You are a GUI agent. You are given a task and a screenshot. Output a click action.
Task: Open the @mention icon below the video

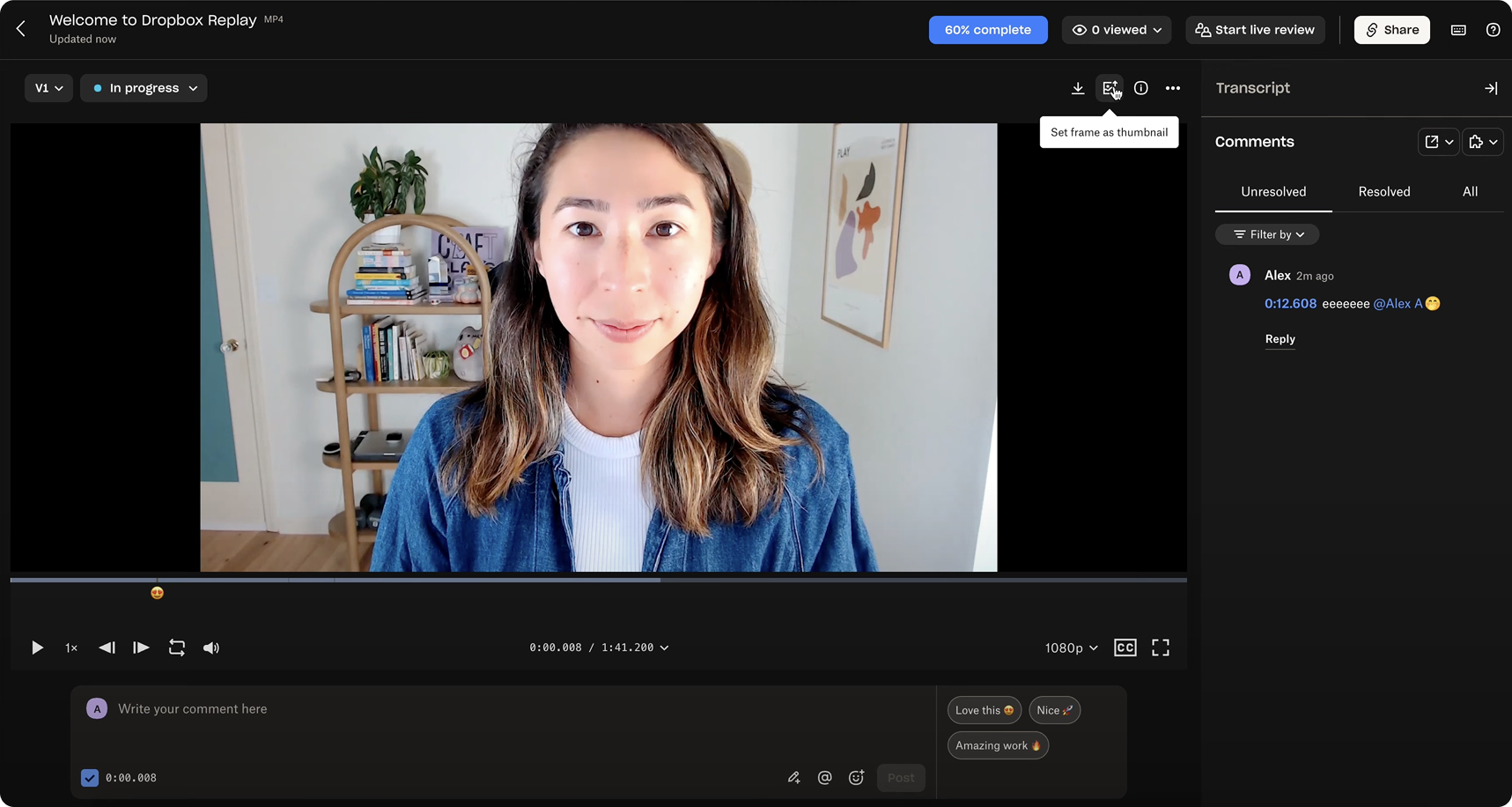pyautogui.click(x=825, y=778)
